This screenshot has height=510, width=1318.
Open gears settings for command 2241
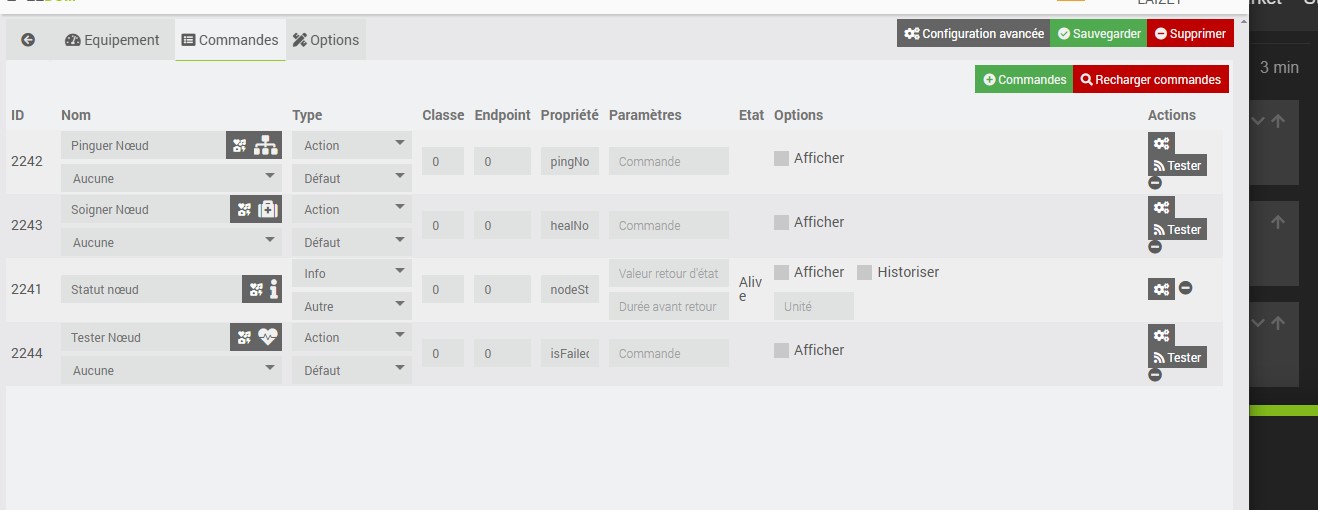point(1161,289)
